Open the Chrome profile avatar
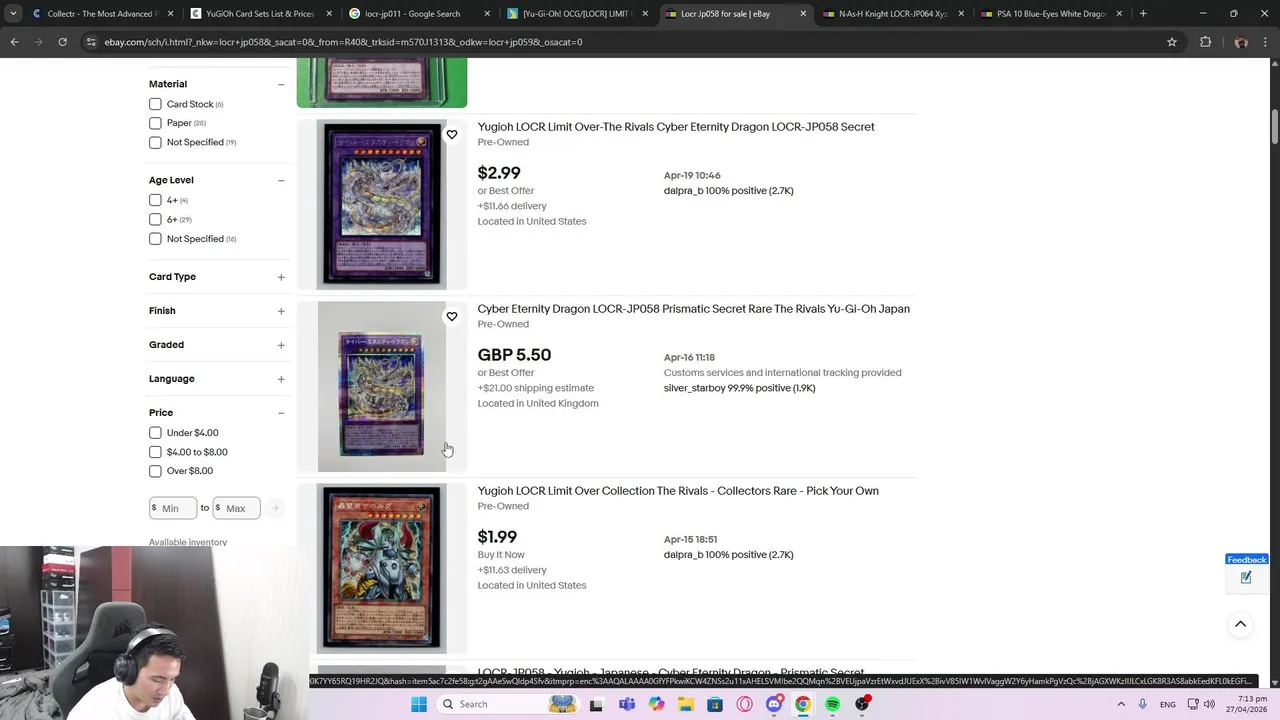The width and height of the screenshot is (1280, 720). (1241, 42)
